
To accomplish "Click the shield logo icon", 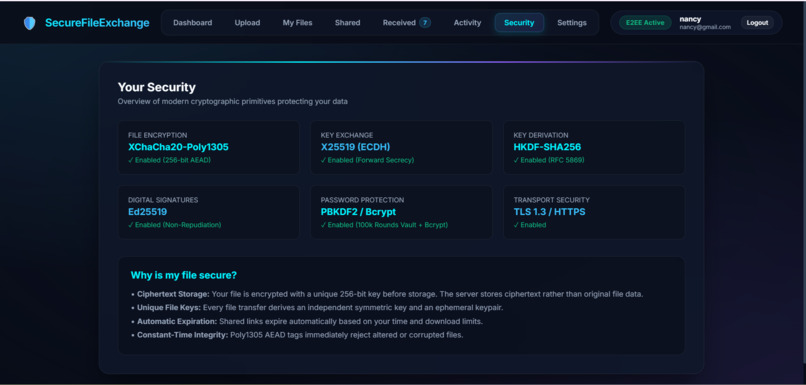I will [x=30, y=23].
